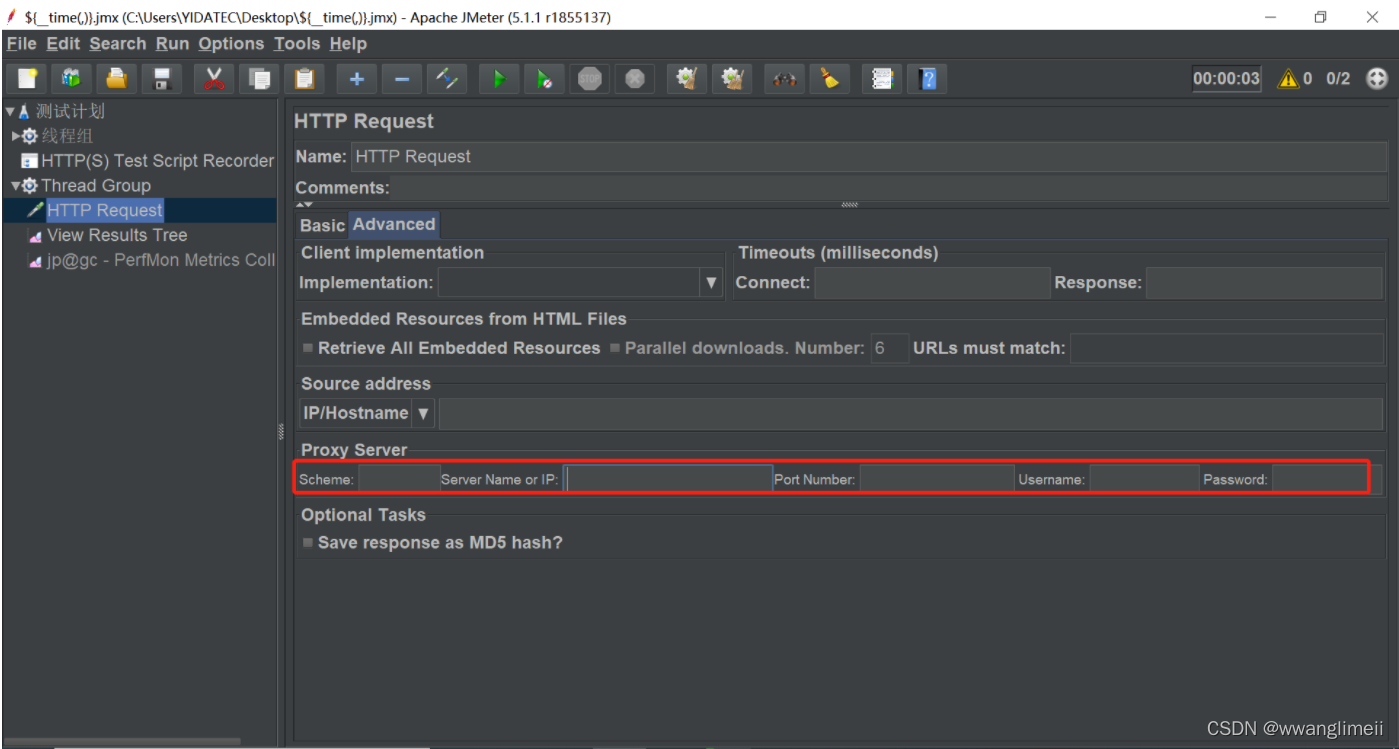
Task: Click the test plan flask icon in the tree
Action: click(x=24, y=111)
